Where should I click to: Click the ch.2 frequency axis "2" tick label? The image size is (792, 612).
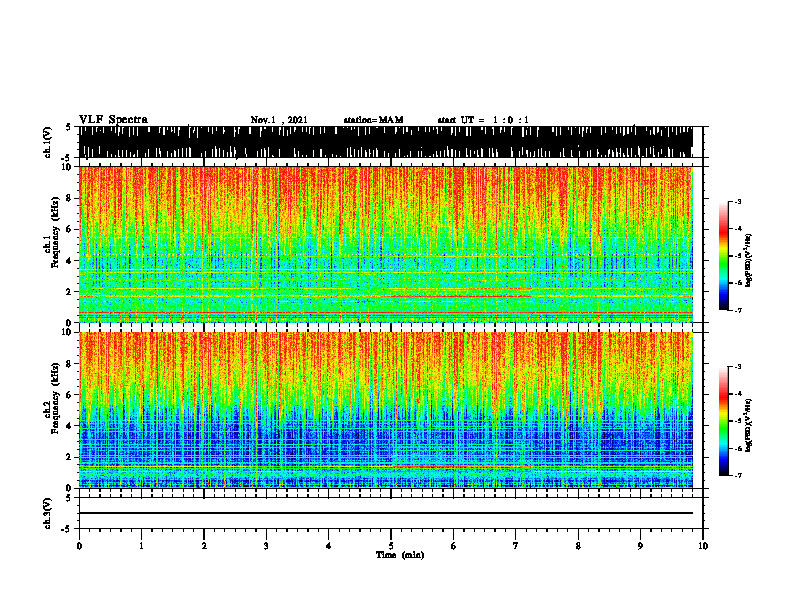(x=70, y=457)
